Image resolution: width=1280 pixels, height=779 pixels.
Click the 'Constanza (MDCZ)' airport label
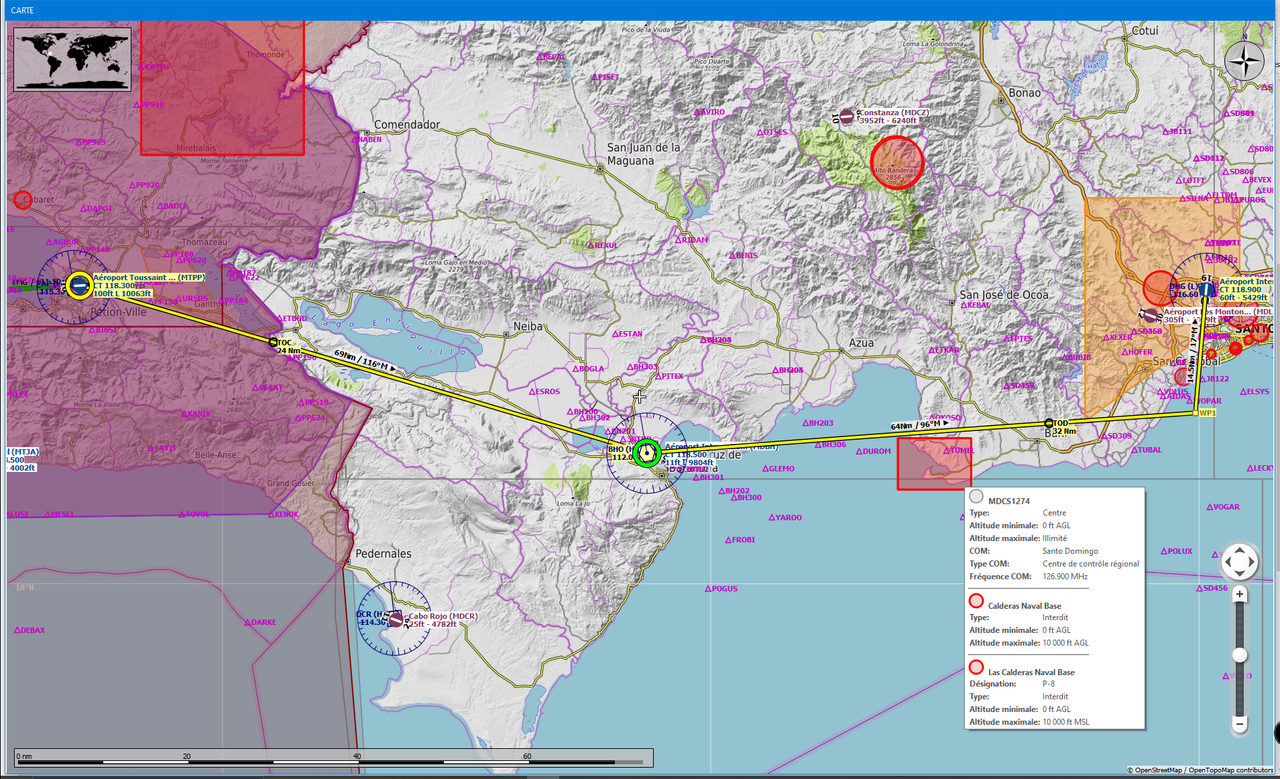[x=894, y=112]
